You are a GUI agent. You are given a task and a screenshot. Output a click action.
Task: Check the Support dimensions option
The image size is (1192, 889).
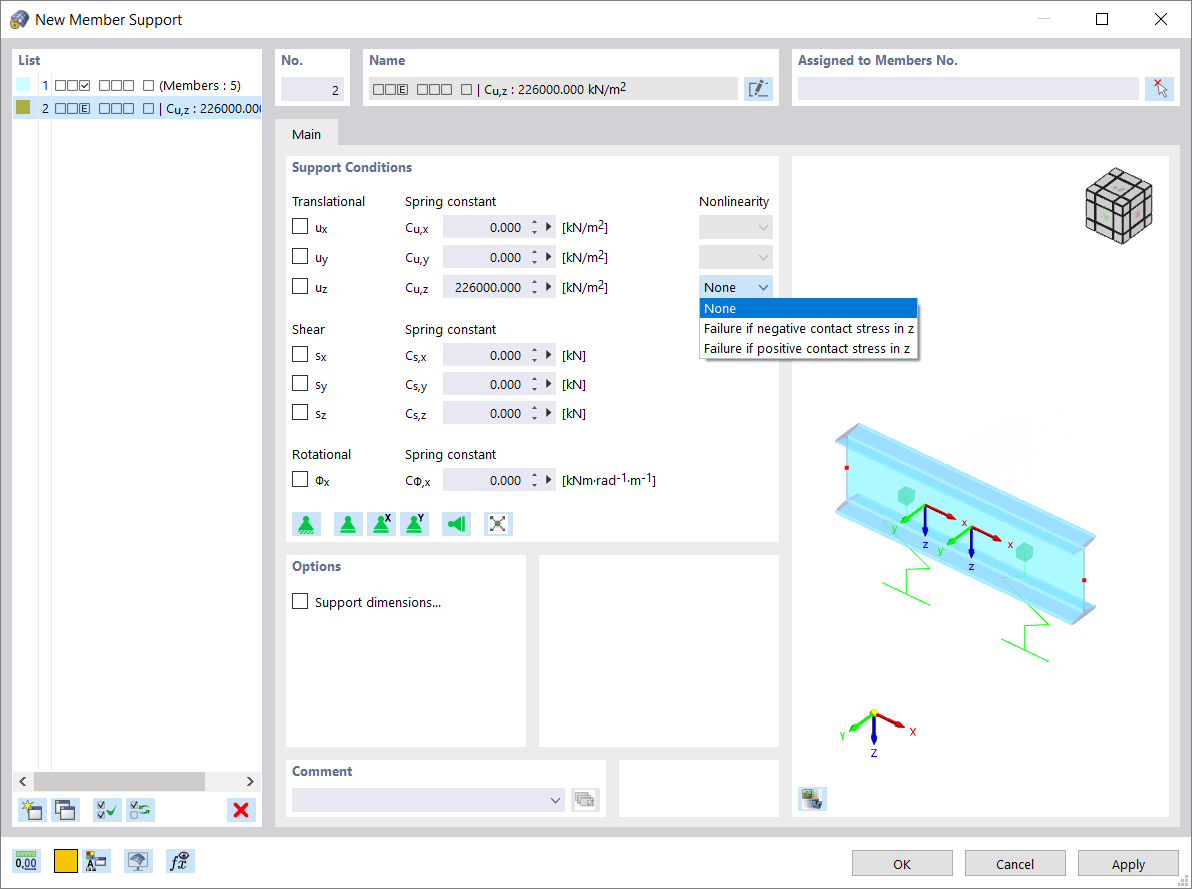pos(300,602)
